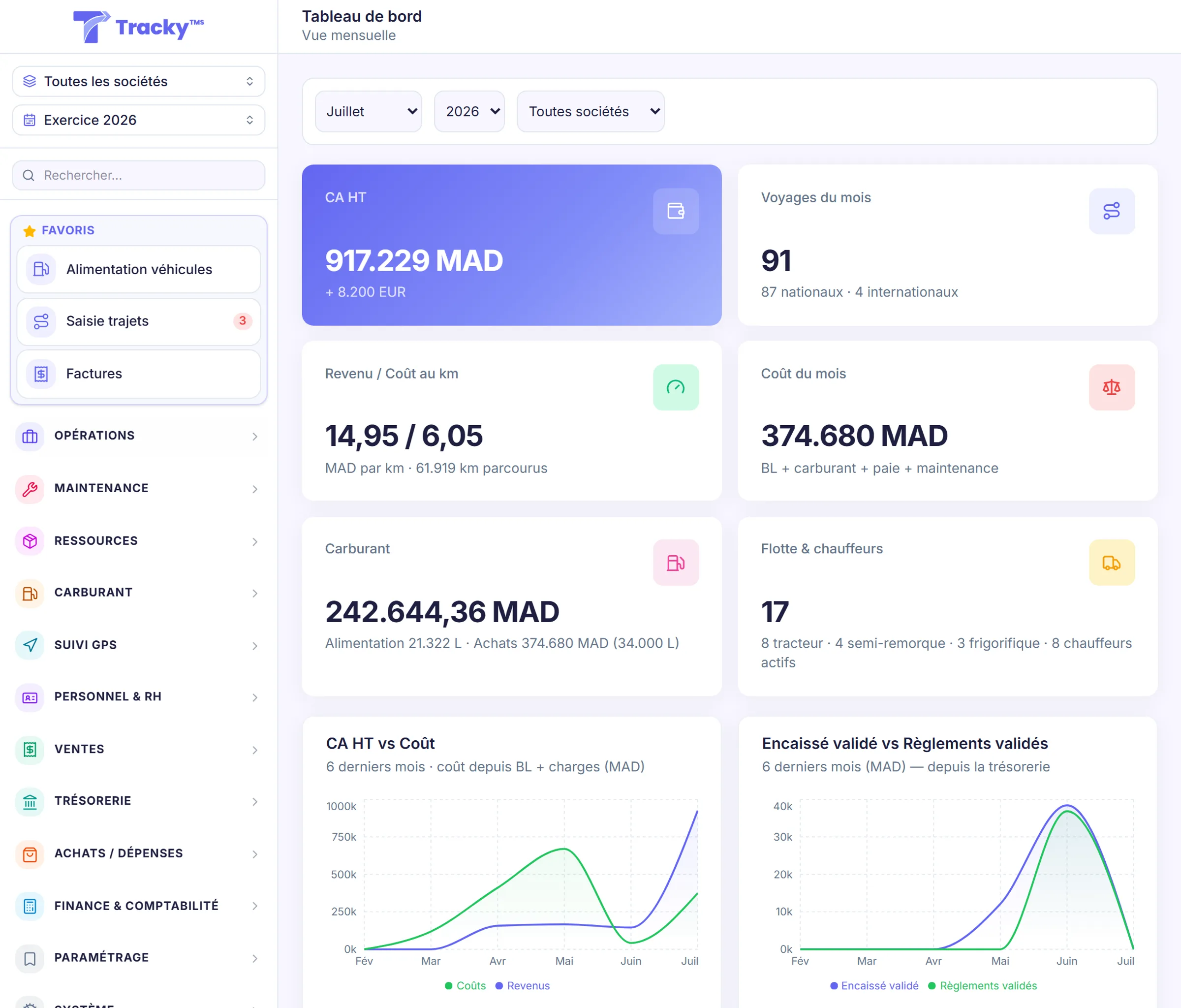Screen dimensions: 1181x1008
Task: Click the wrench icon next to Maintenance
Action: (30, 489)
